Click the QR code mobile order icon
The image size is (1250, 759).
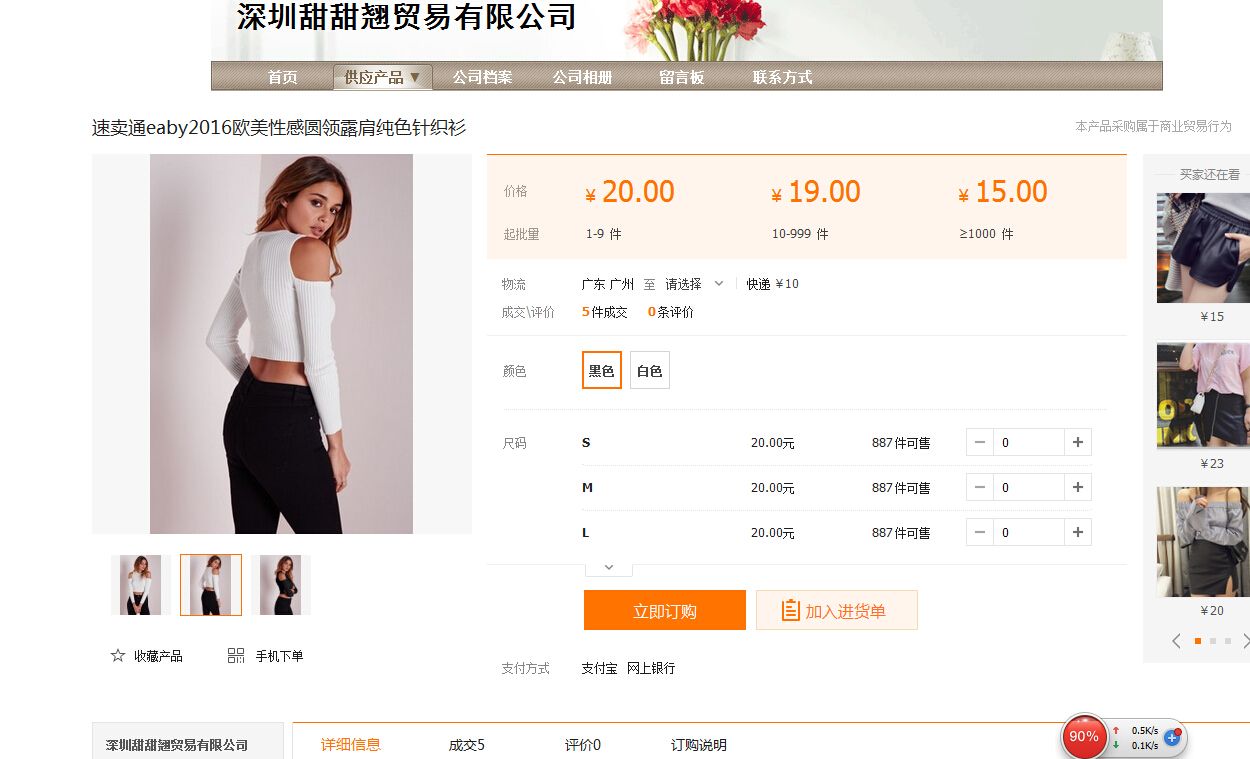[236, 656]
